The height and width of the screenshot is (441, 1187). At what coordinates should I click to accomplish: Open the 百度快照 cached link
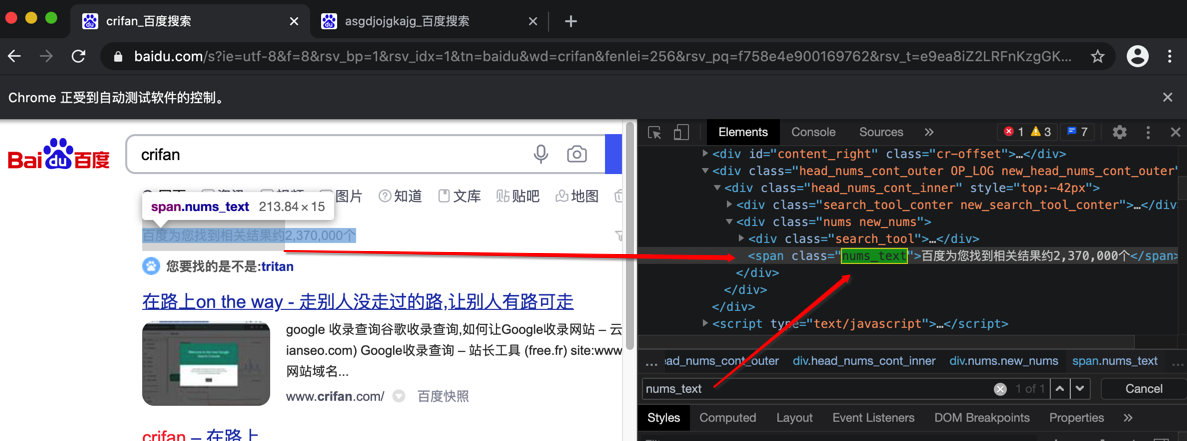(444, 396)
